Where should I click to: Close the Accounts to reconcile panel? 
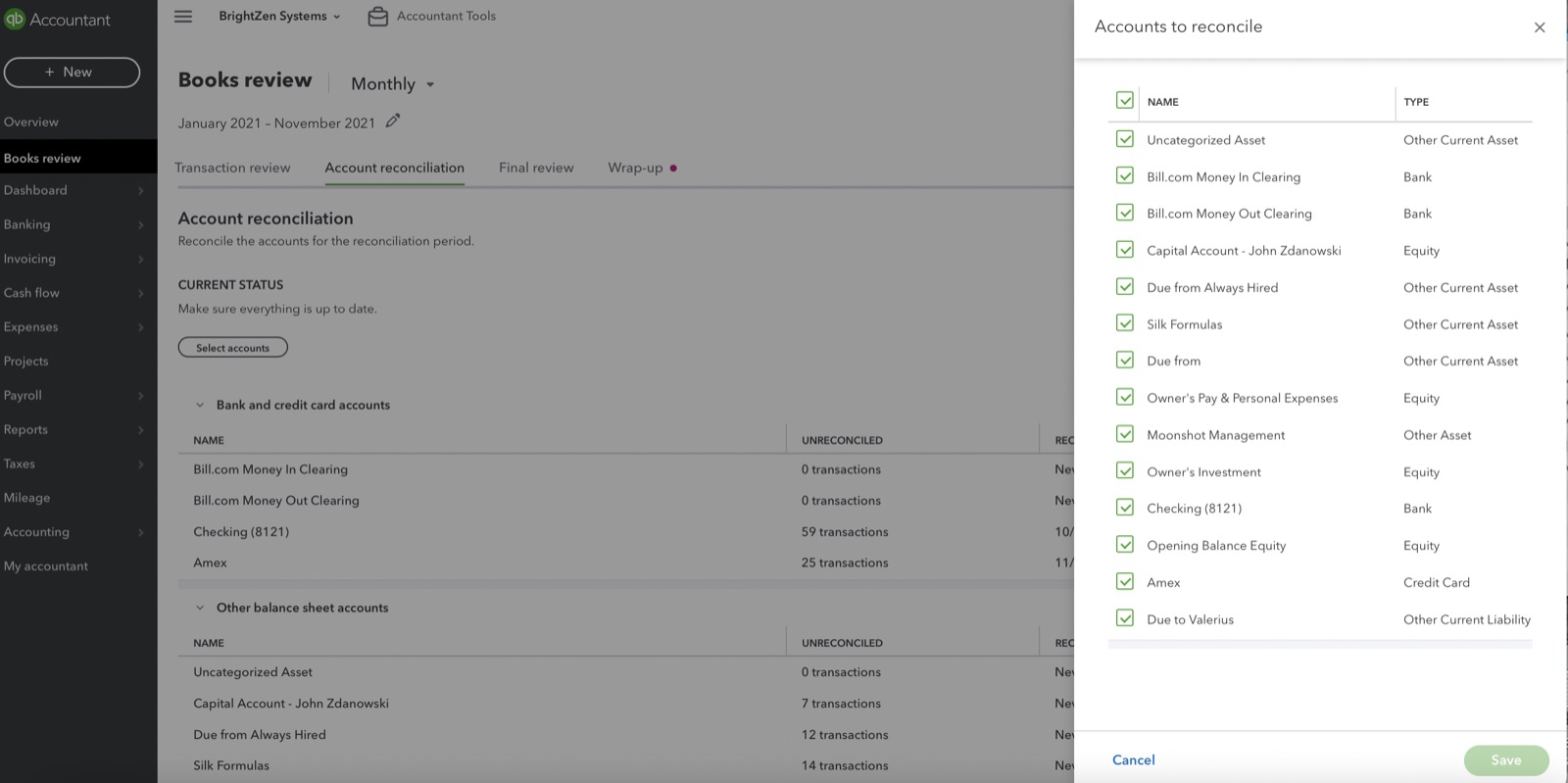click(x=1540, y=27)
